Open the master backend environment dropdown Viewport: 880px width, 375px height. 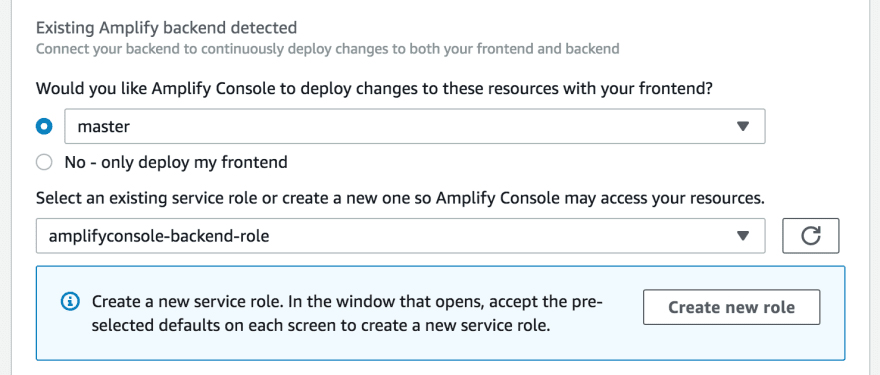point(415,126)
